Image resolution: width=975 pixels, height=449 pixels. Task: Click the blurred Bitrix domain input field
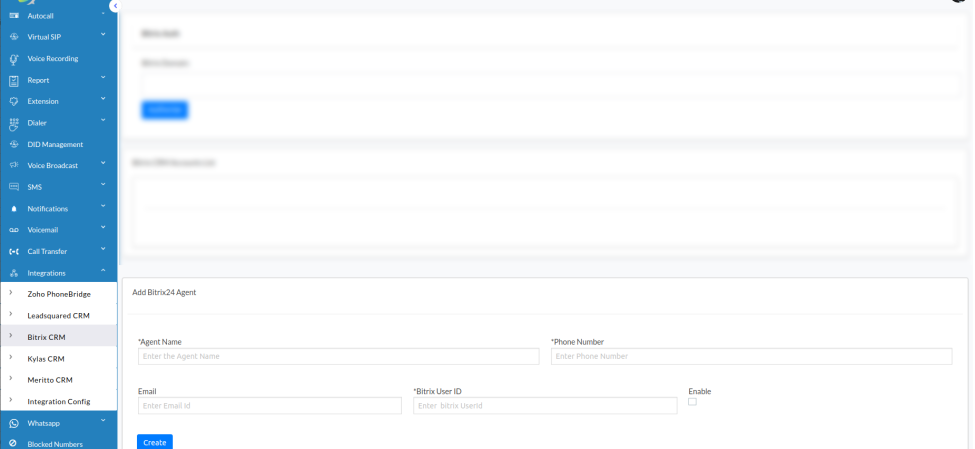[x=551, y=84]
